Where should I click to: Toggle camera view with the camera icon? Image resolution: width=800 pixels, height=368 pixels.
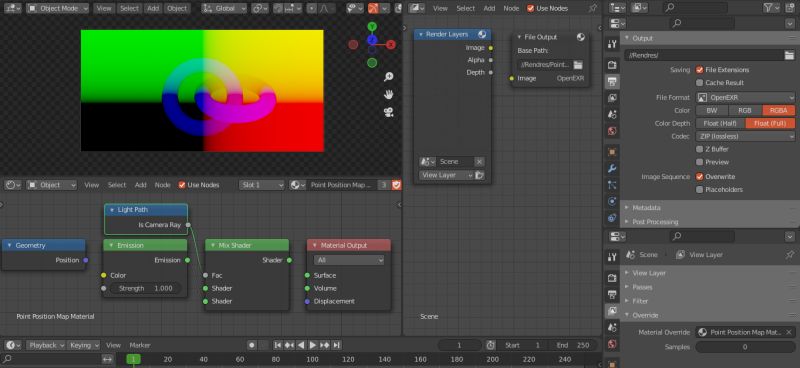click(x=389, y=112)
